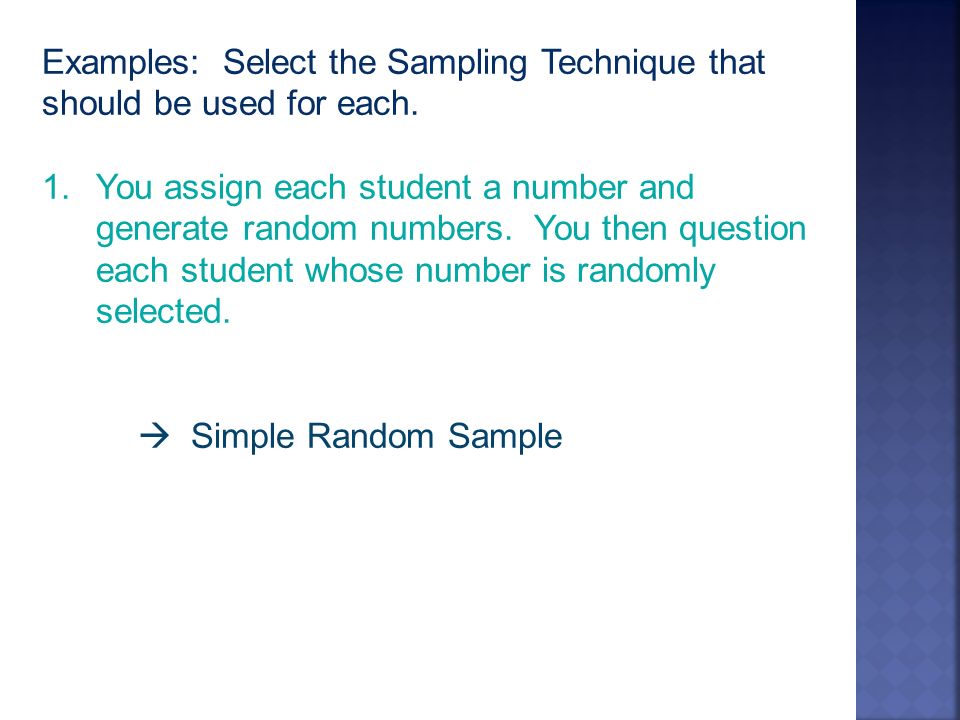The height and width of the screenshot is (720, 960).
Task: Click the phrase 'generate random numbers.'
Action: 304,230
